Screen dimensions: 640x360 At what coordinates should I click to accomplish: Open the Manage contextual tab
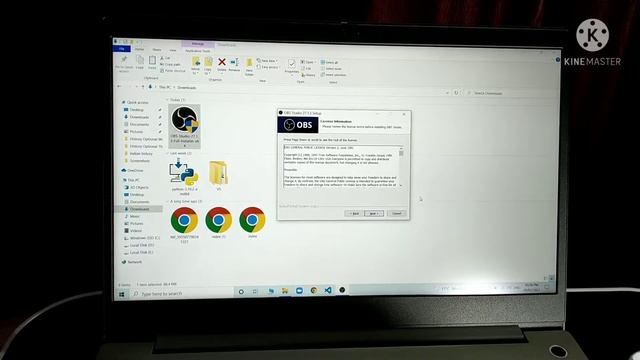(x=198, y=44)
